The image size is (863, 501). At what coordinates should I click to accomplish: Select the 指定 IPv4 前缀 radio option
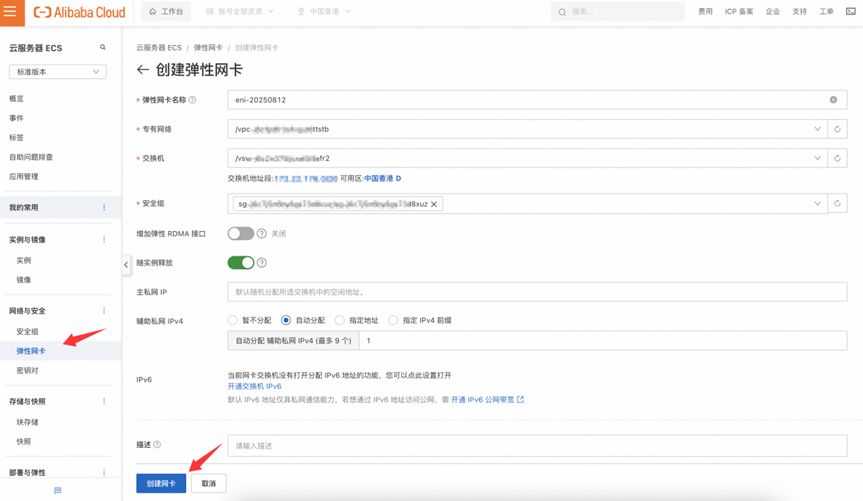click(393, 320)
